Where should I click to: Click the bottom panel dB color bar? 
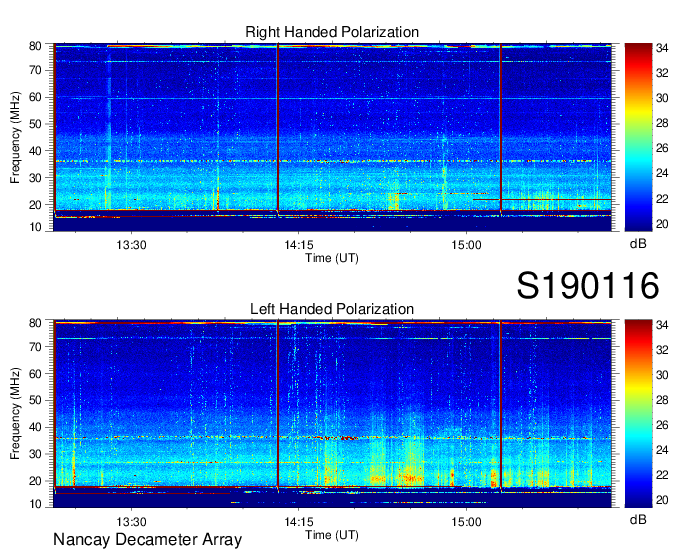[x=638, y=414]
